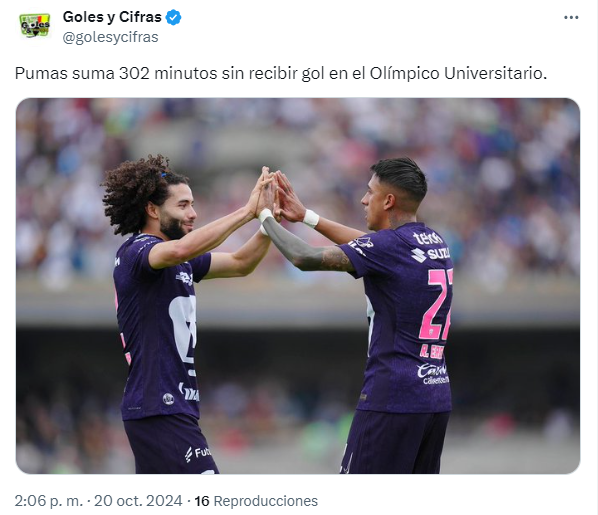
Task: Click the curly-haired player in the photo
Action: [165, 315]
